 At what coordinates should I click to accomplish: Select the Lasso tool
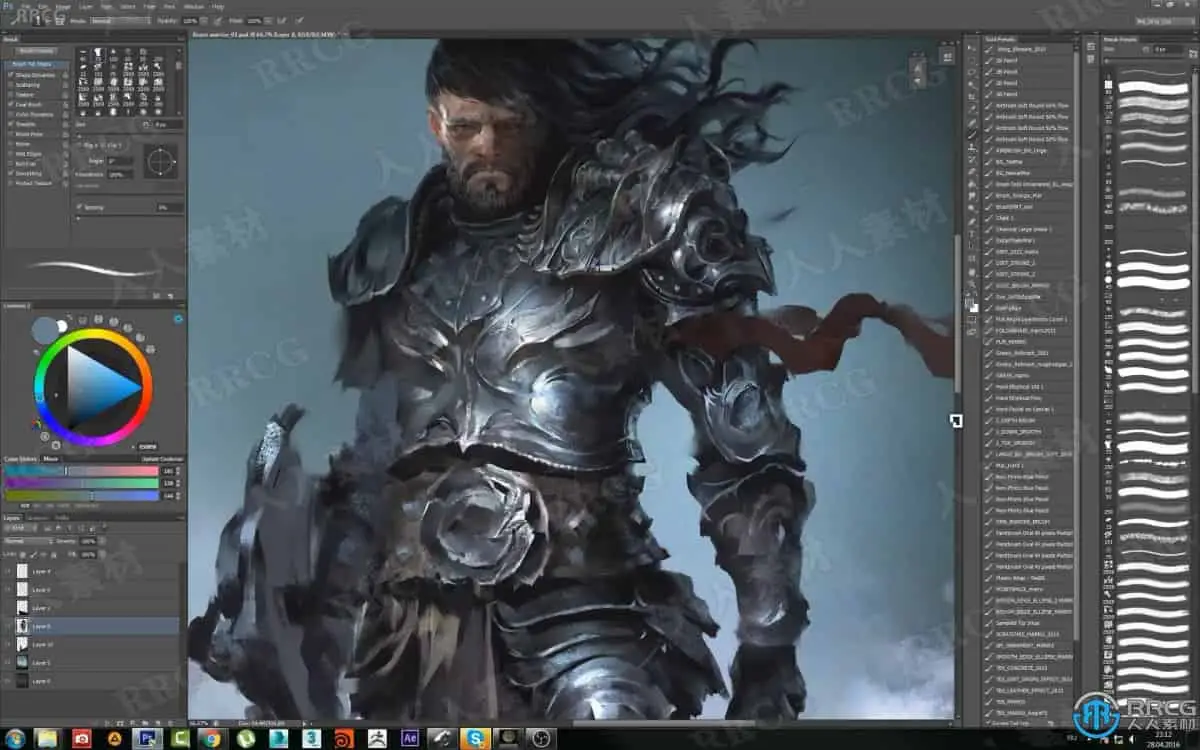971,72
